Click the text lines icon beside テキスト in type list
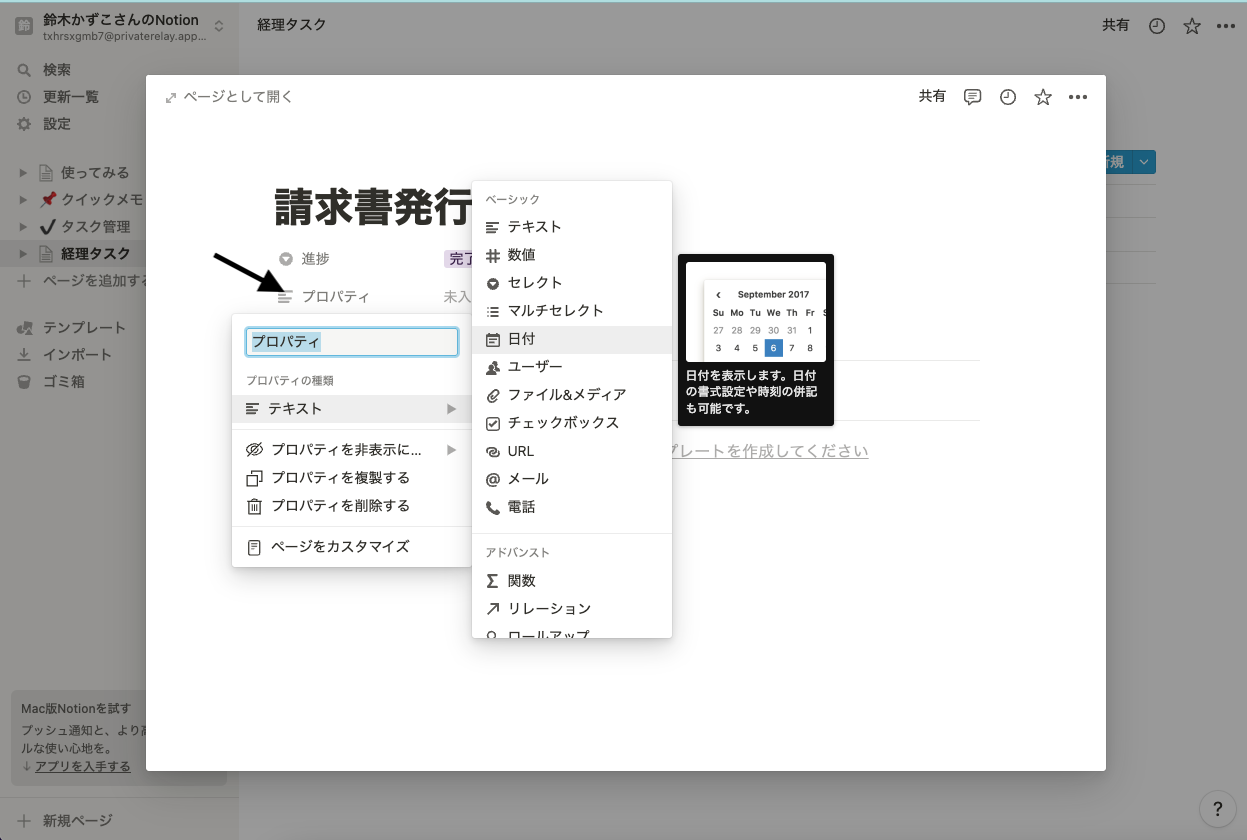Image resolution: width=1247 pixels, height=840 pixels. 492,228
